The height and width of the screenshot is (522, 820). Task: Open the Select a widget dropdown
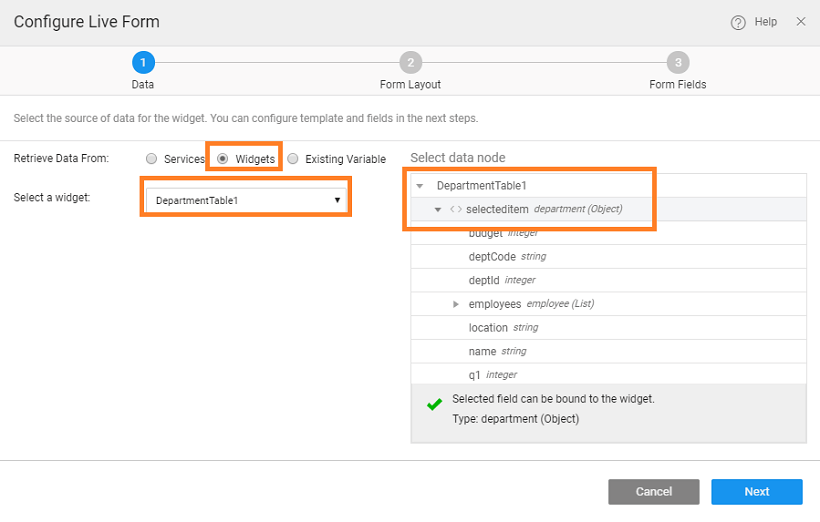pyautogui.click(x=246, y=200)
